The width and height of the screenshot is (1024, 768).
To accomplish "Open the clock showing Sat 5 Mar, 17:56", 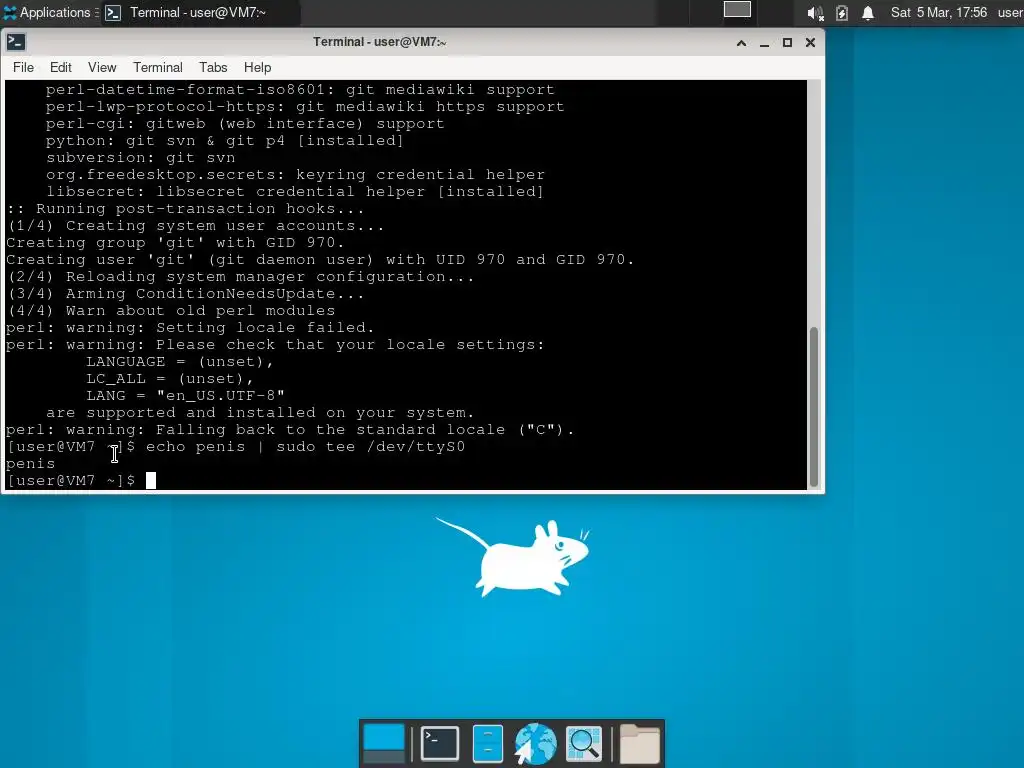I will tap(938, 12).
